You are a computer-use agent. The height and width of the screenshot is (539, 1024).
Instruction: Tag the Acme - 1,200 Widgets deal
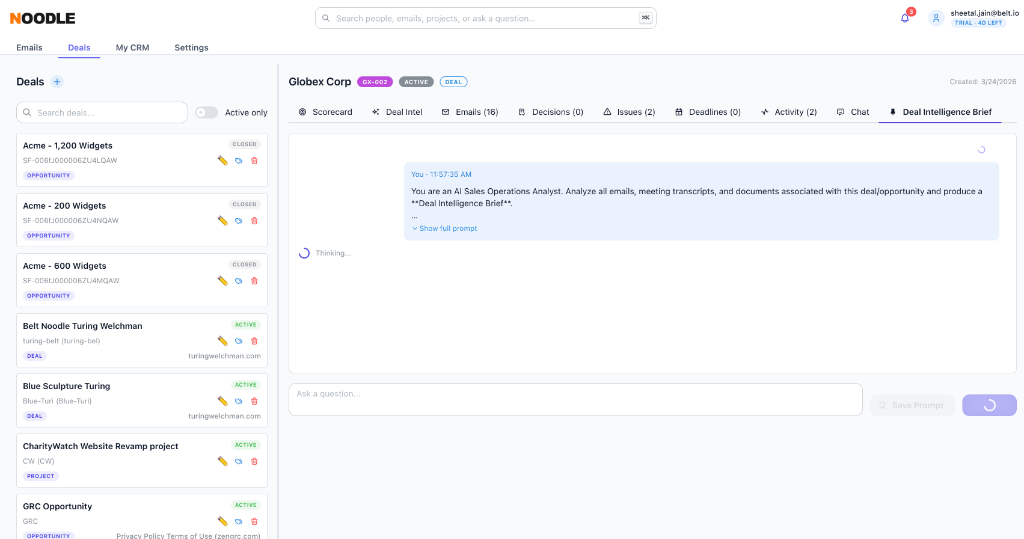point(238,161)
